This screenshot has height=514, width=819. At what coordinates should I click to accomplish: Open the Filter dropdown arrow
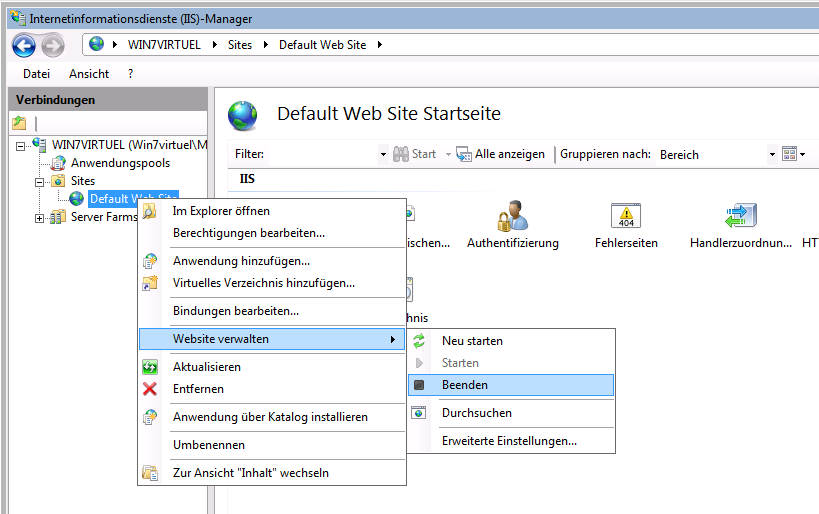pos(383,154)
